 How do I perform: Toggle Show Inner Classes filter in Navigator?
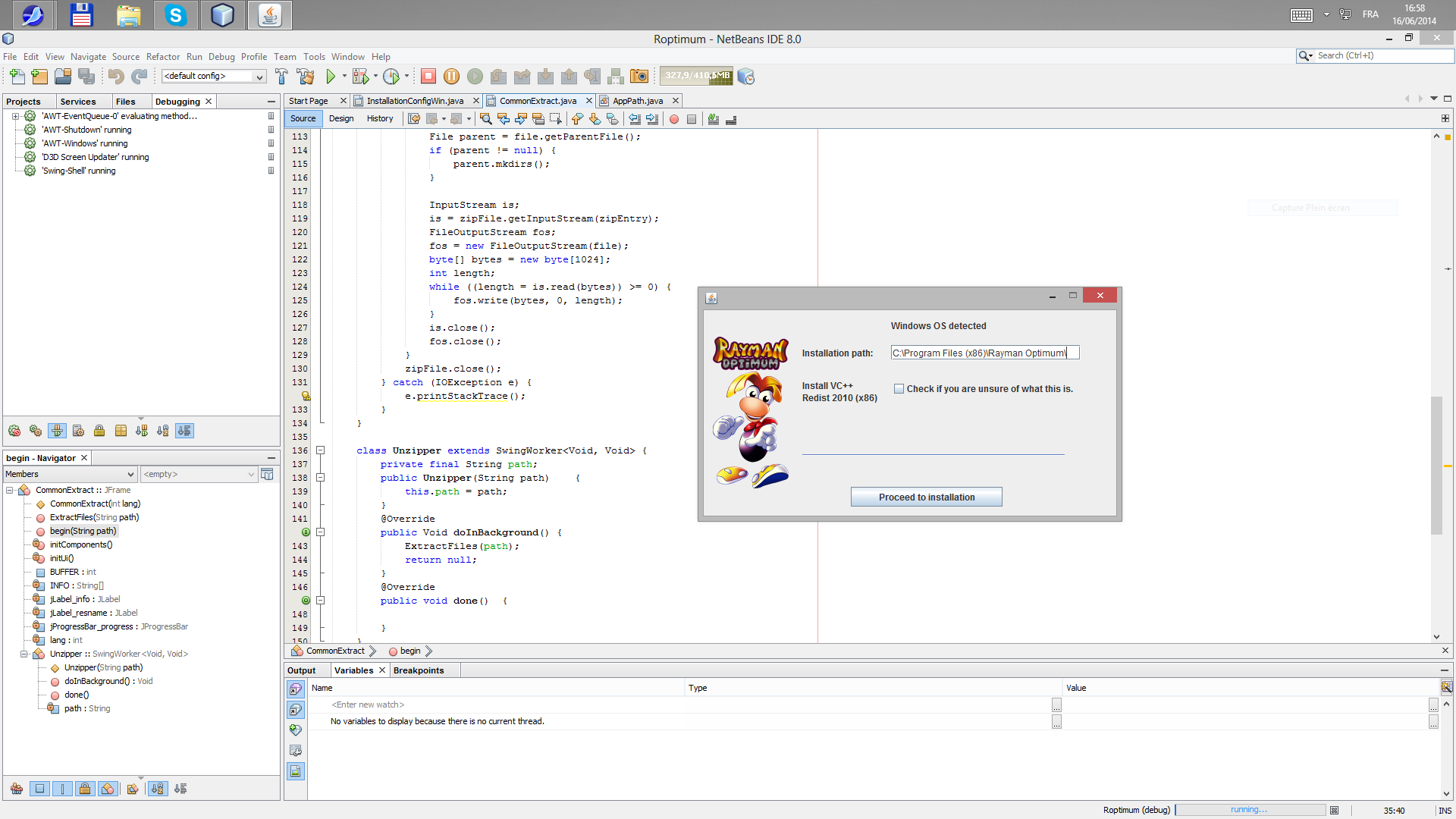click(x=108, y=789)
